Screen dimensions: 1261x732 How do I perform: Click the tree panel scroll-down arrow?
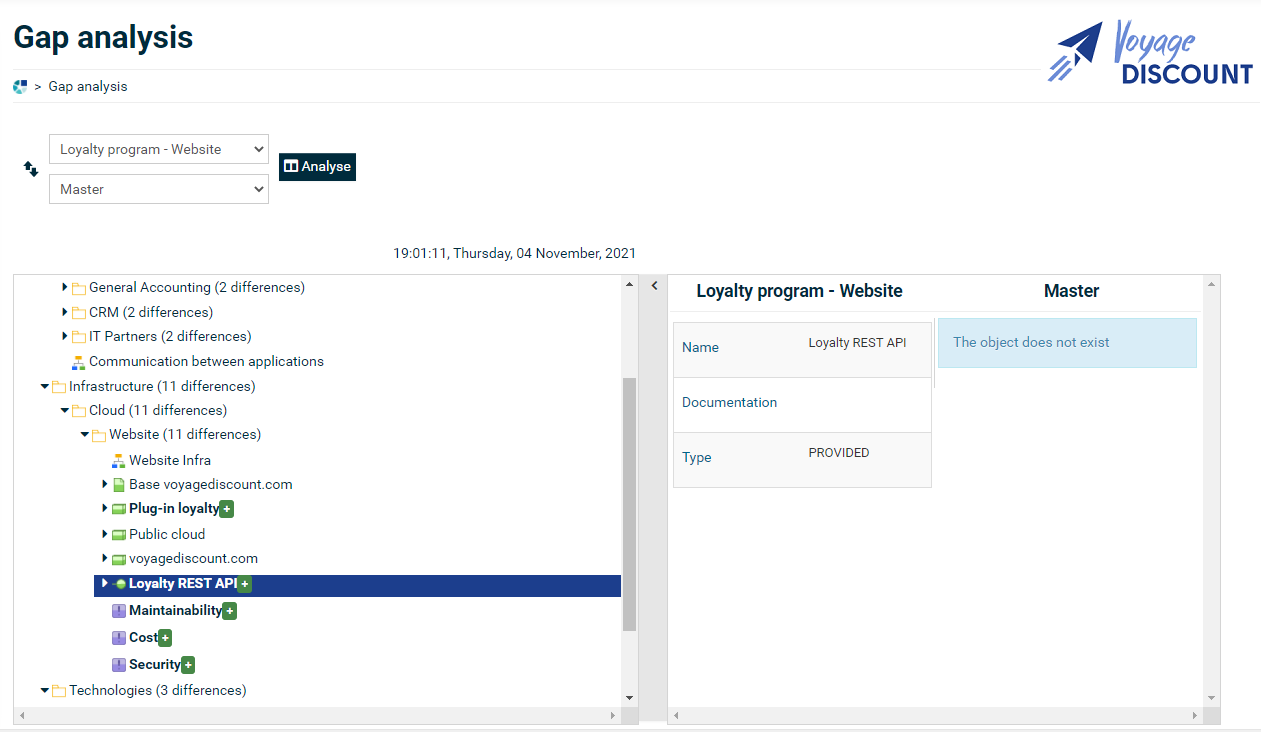(629, 698)
